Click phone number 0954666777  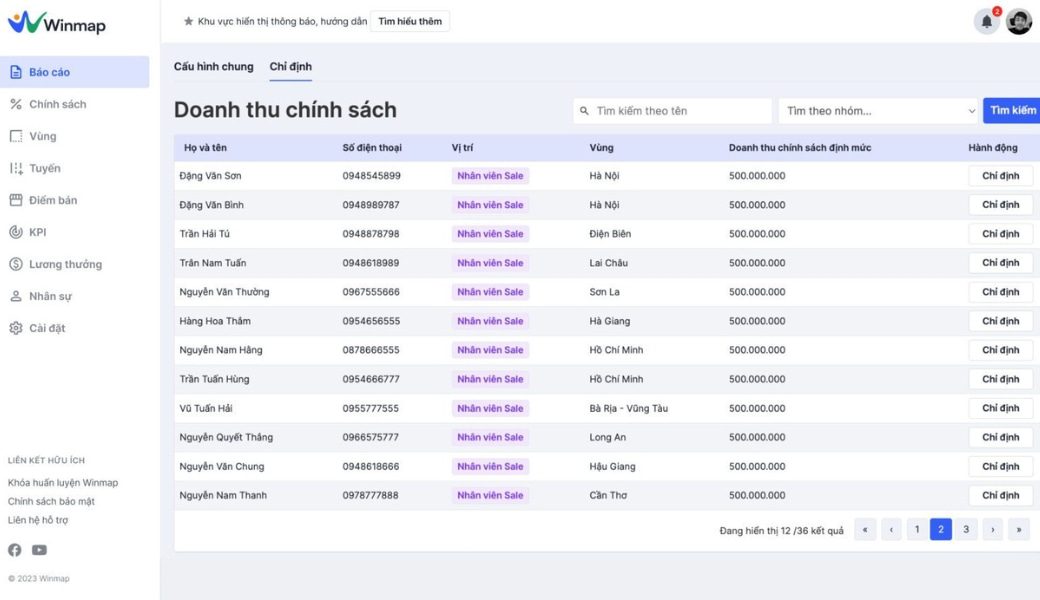[371, 379]
